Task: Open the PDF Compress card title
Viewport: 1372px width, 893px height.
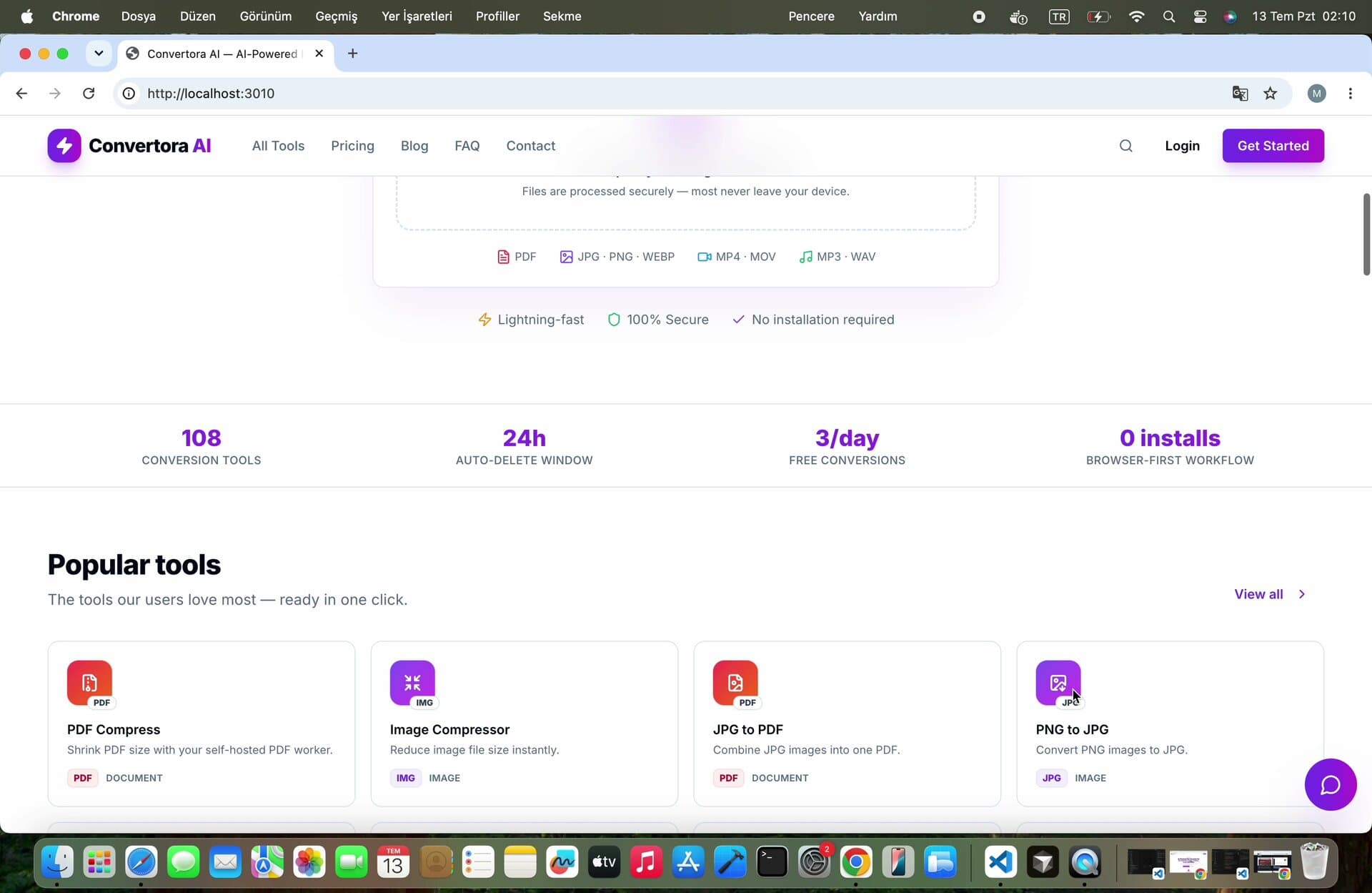Action: [114, 730]
